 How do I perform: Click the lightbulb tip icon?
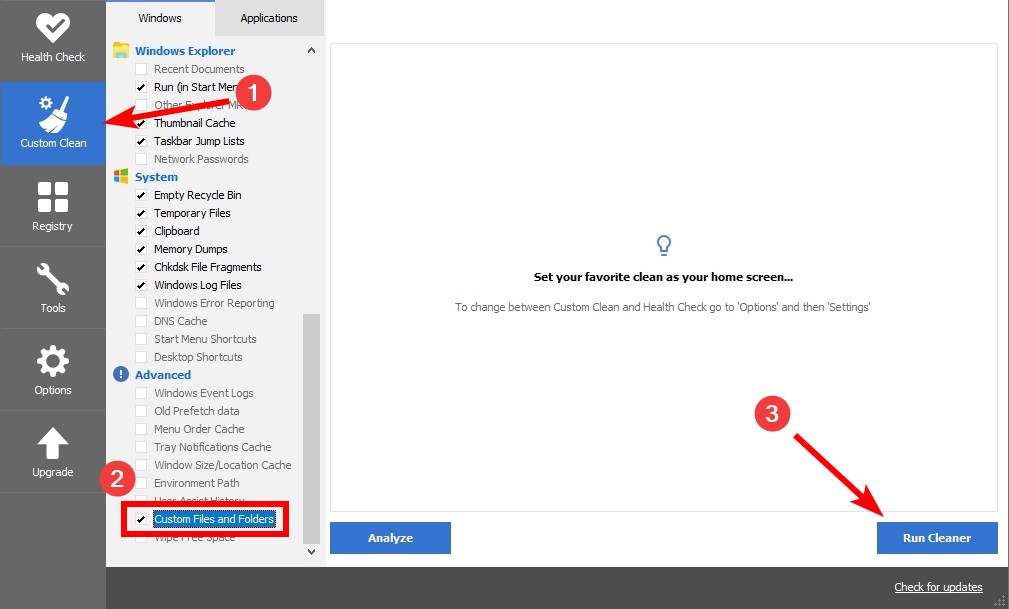[663, 245]
